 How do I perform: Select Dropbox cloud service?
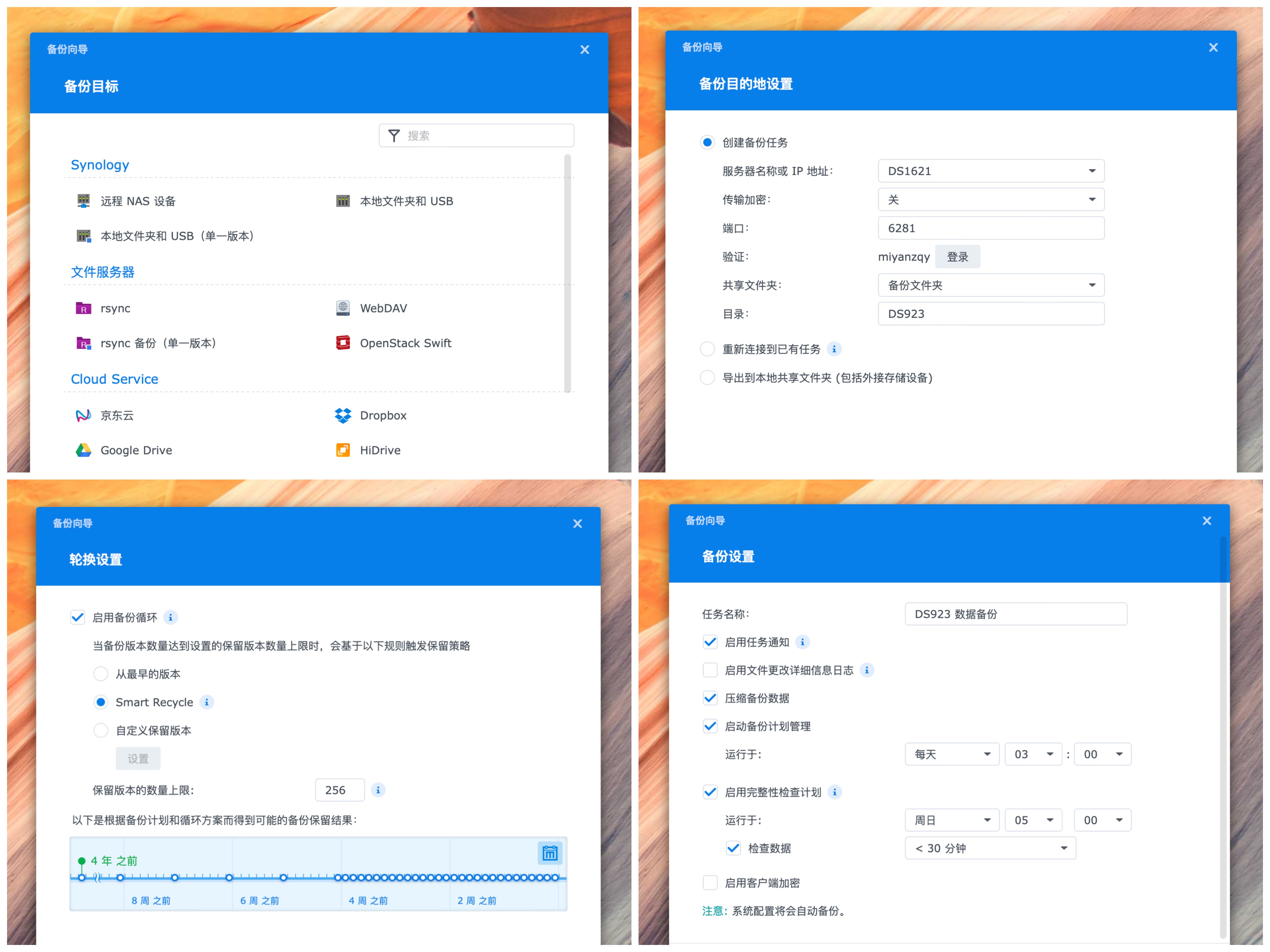click(382, 415)
